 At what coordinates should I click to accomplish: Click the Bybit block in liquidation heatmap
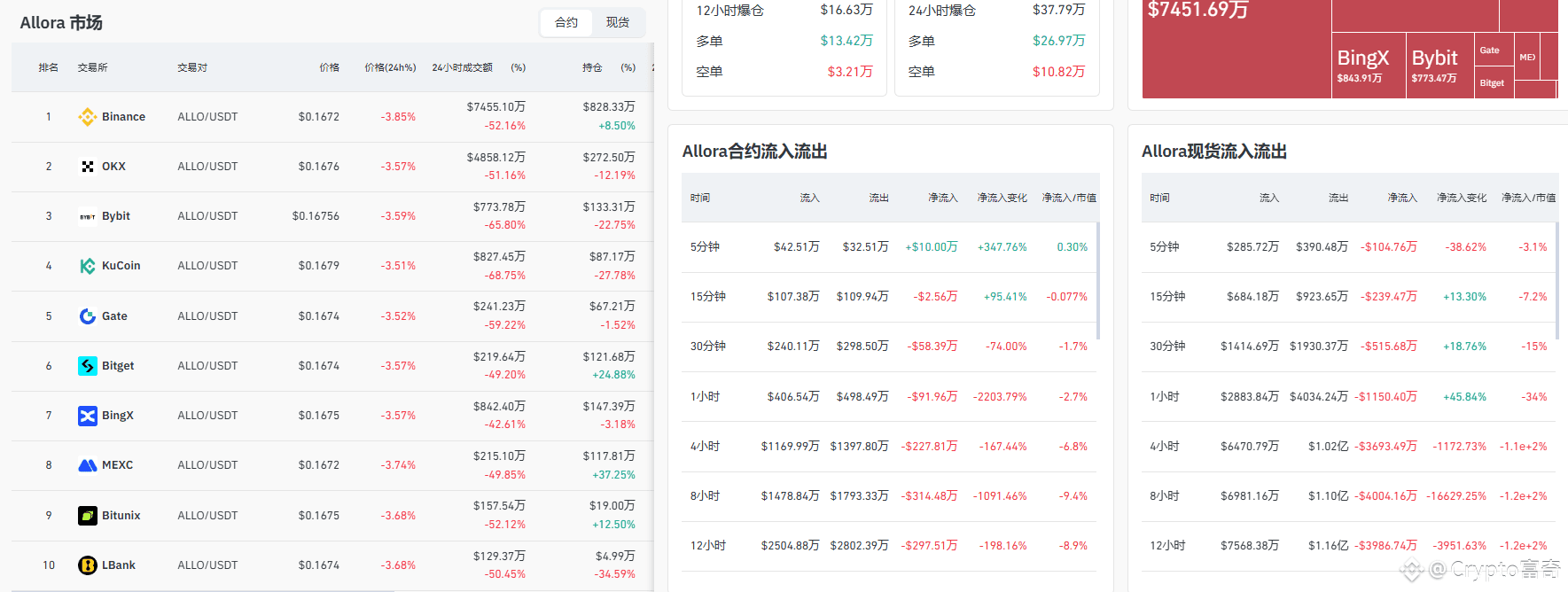click(1440, 66)
